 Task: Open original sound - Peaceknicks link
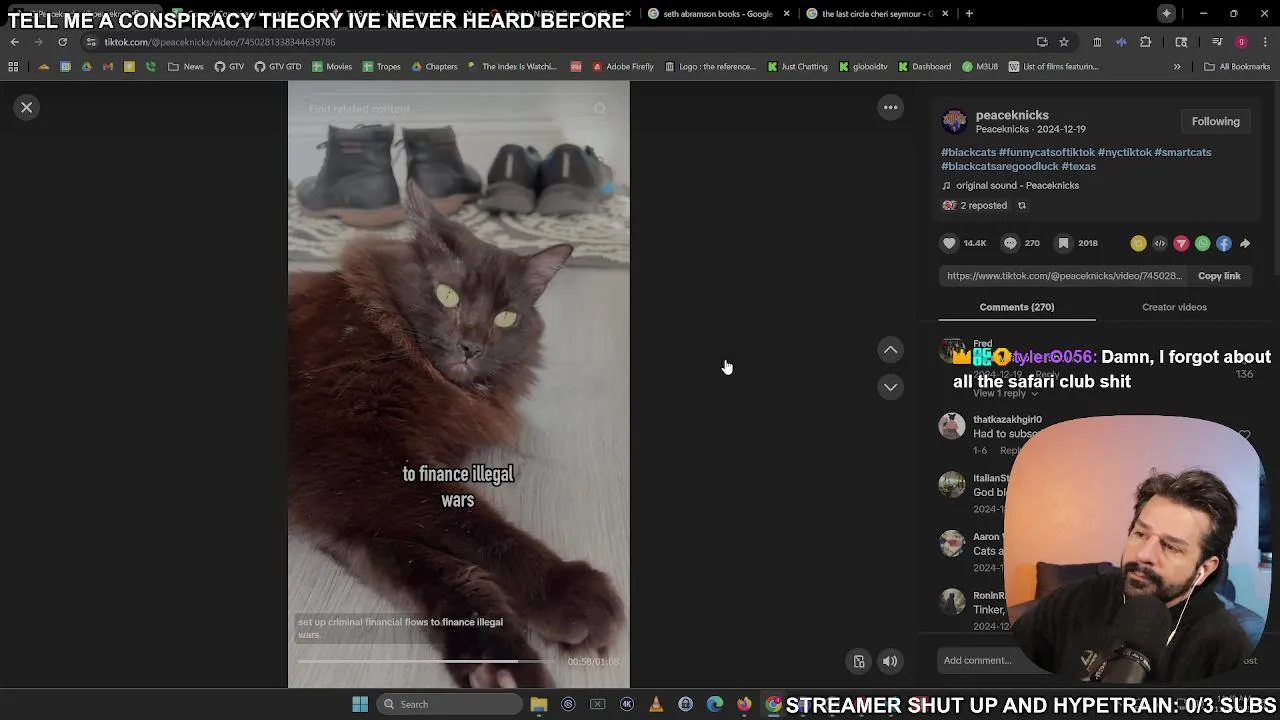click(1017, 185)
